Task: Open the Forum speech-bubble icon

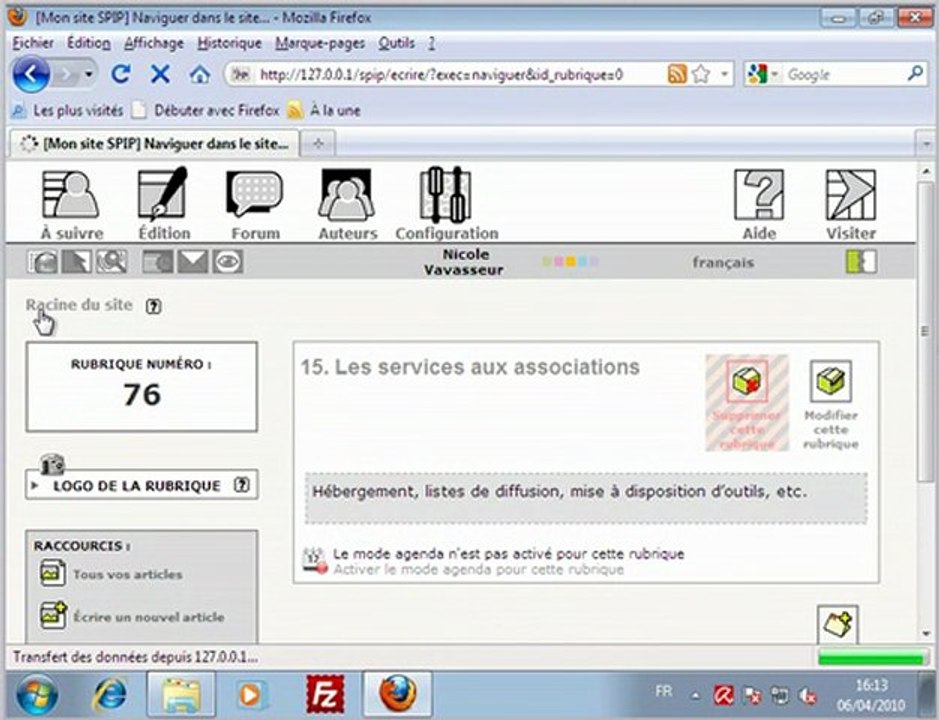Action: 255,195
